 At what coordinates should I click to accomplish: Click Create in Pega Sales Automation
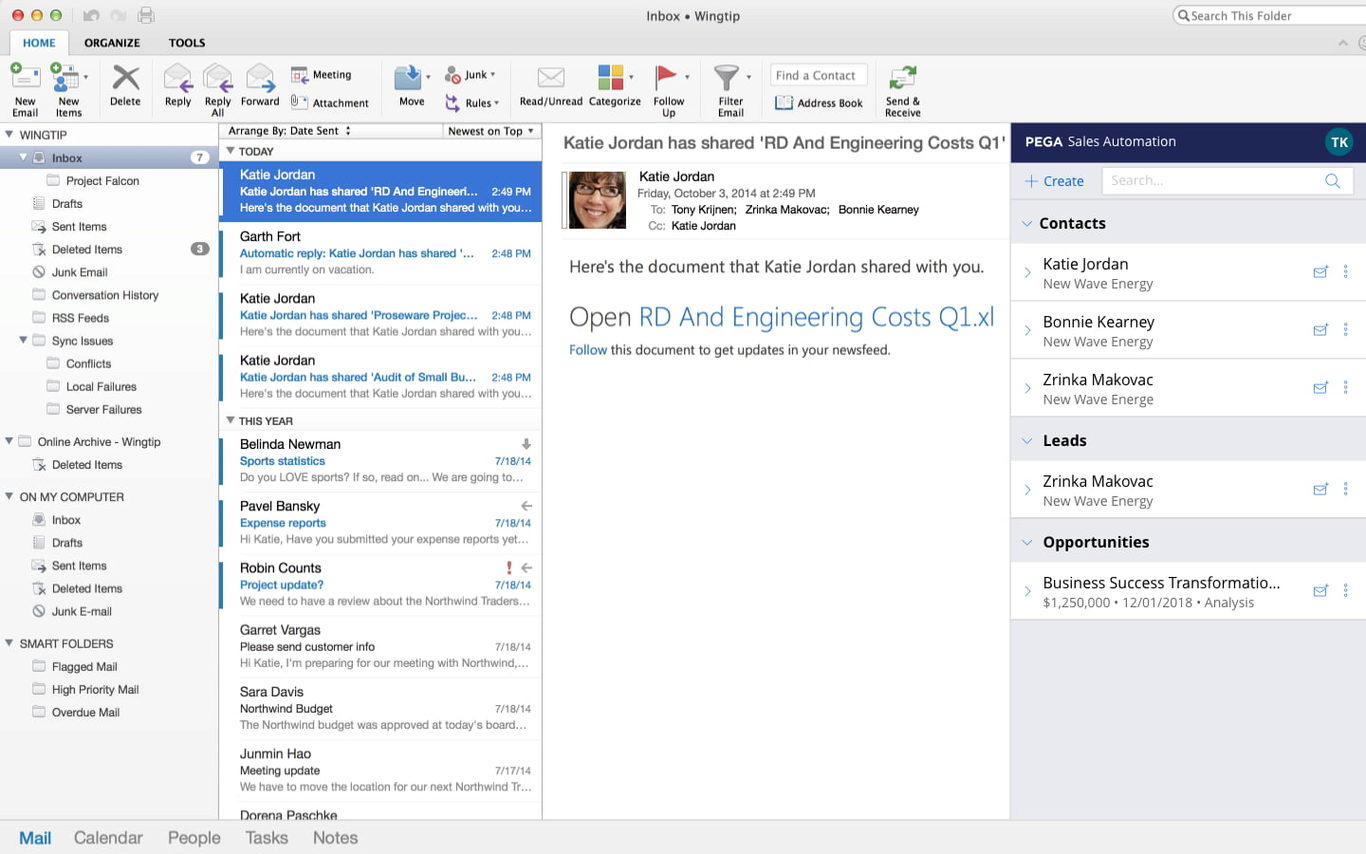pyautogui.click(x=1054, y=181)
